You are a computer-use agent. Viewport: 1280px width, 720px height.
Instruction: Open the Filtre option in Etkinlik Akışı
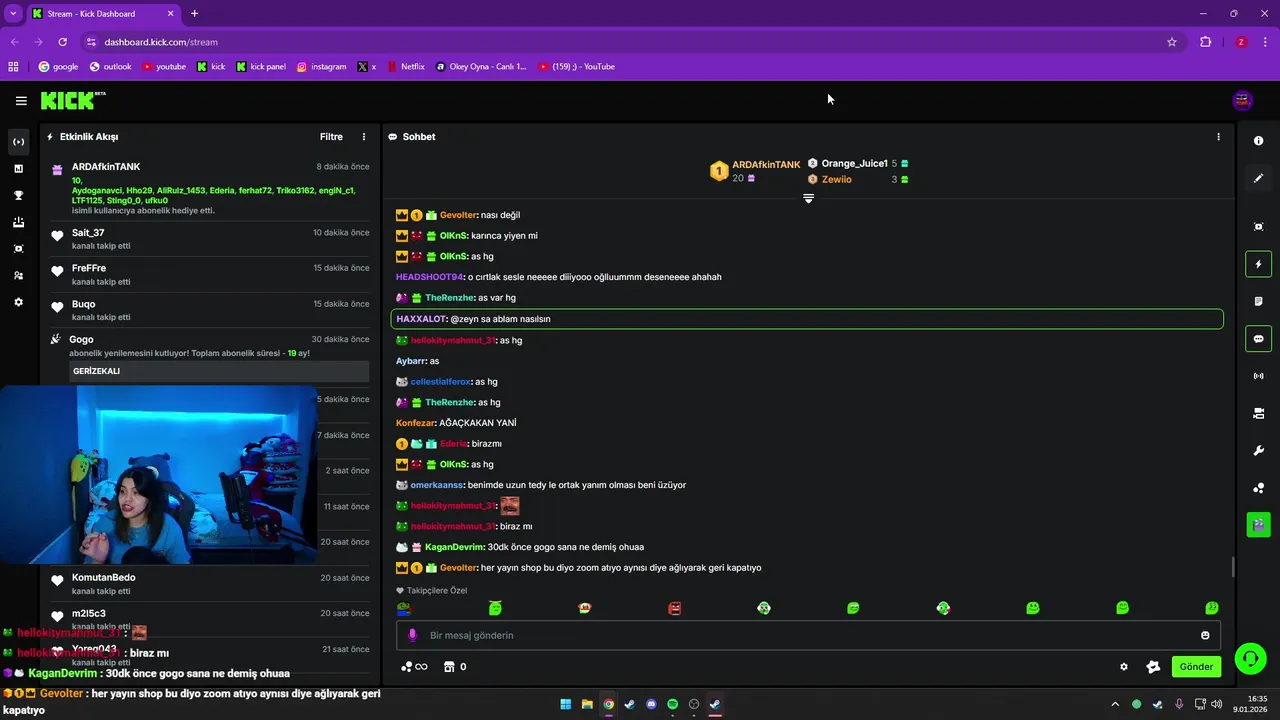click(331, 137)
